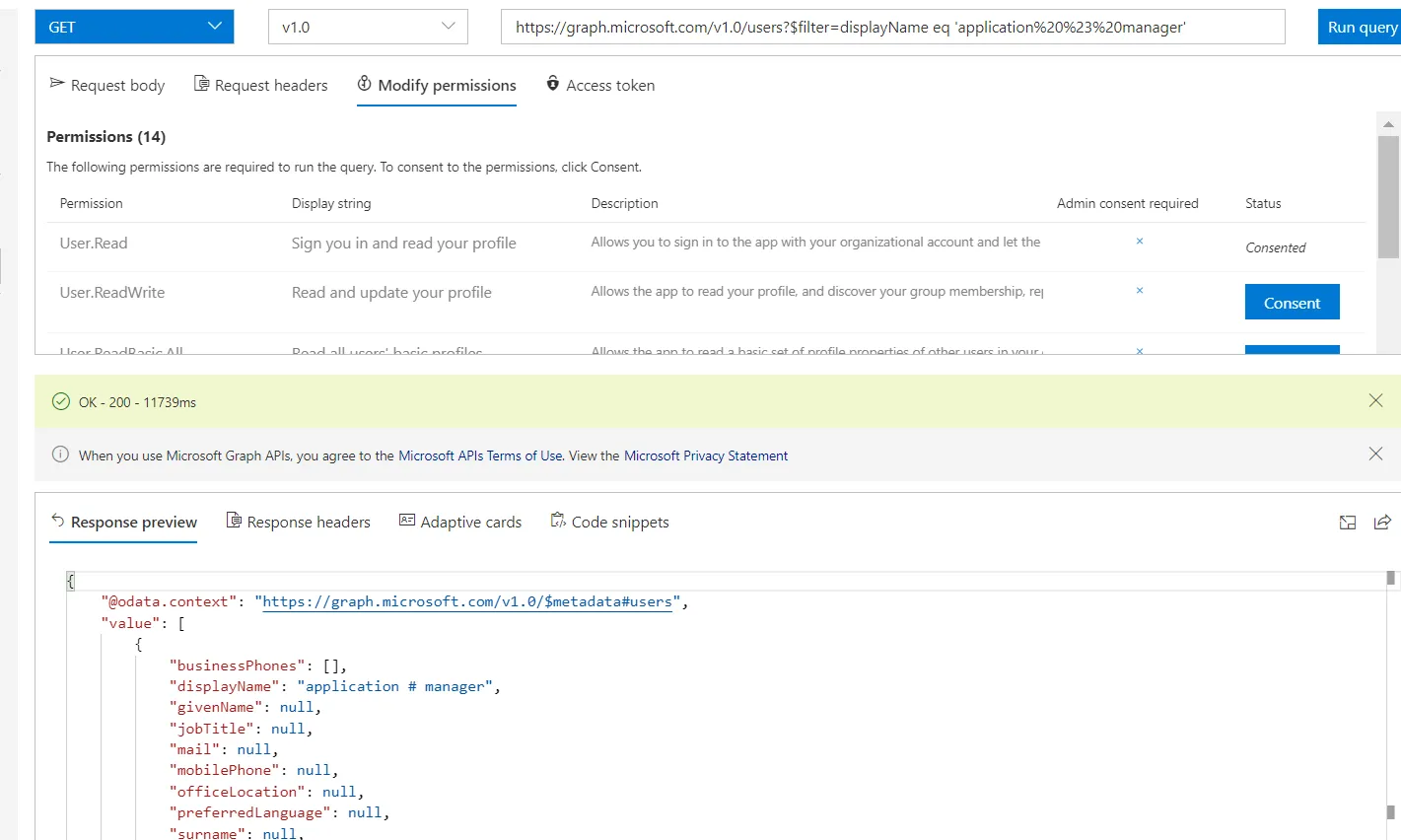The image size is (1401, 840).
Task: Consent to User.ReadWrite permission
Action: 1292,303
